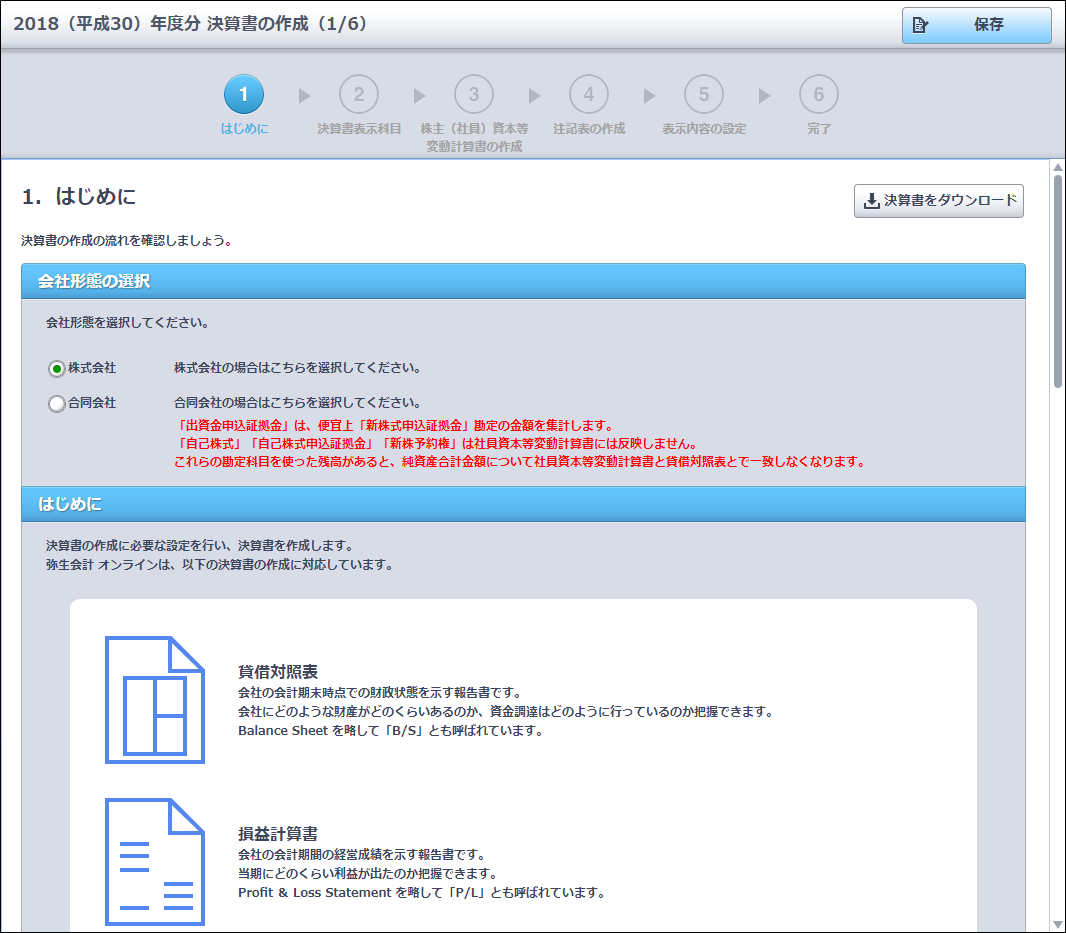Click the 貸借対照表 document icon

pos(154,700)
